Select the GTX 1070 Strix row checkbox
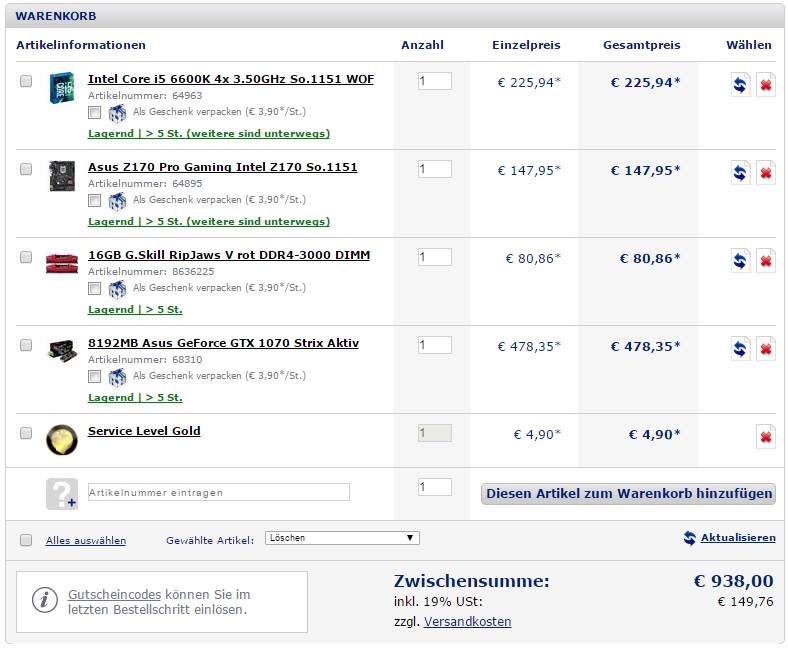Image resolution: width=788 pixels, height=648 pixels. 26,345
